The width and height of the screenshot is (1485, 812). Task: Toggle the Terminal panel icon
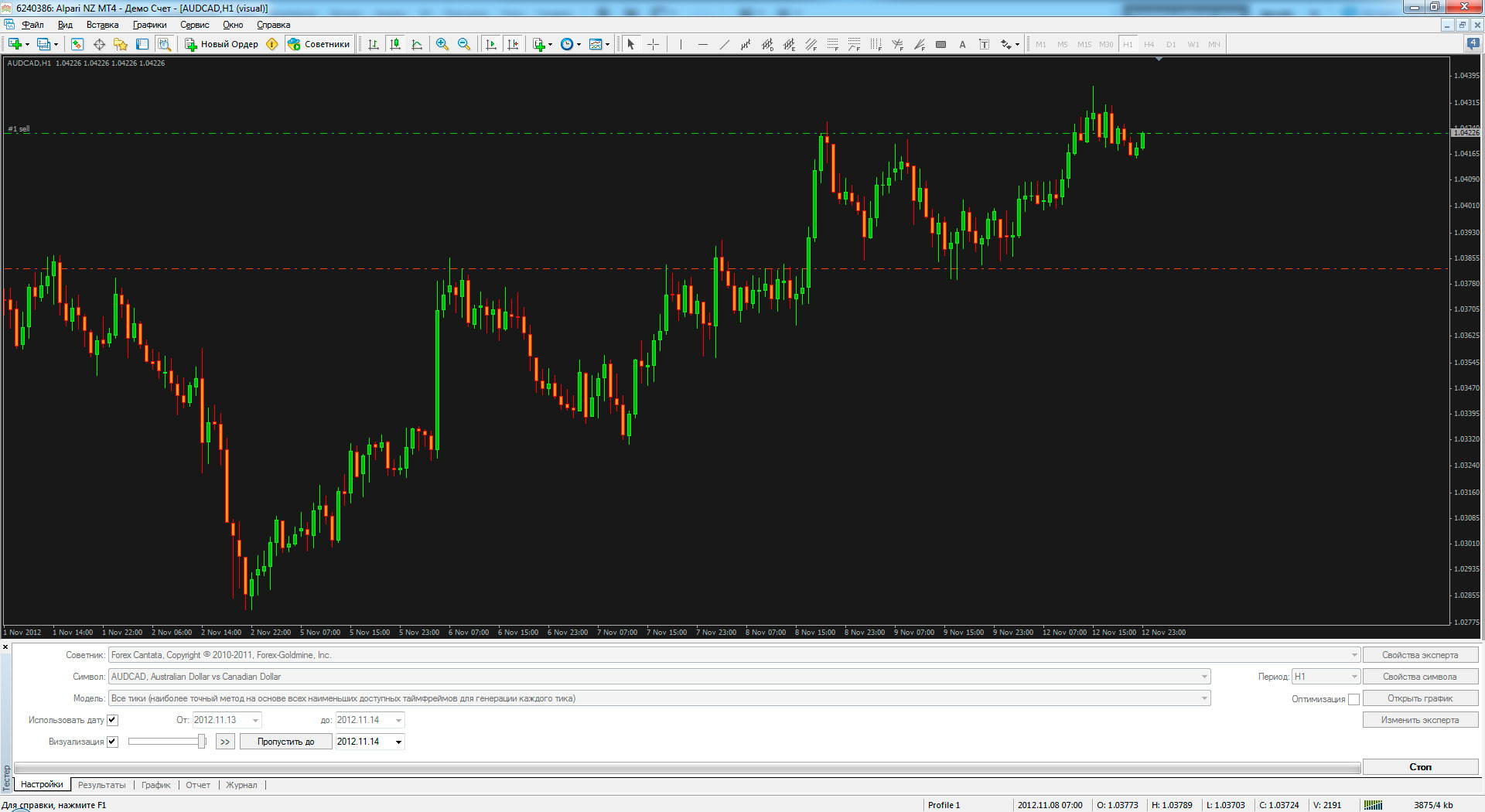[142, 44]
